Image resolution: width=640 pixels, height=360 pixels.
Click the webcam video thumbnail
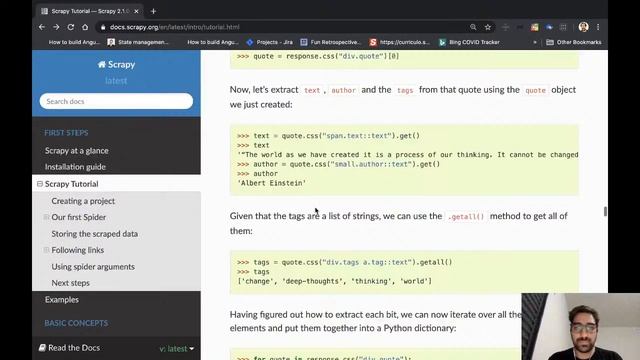pos(581,327)
